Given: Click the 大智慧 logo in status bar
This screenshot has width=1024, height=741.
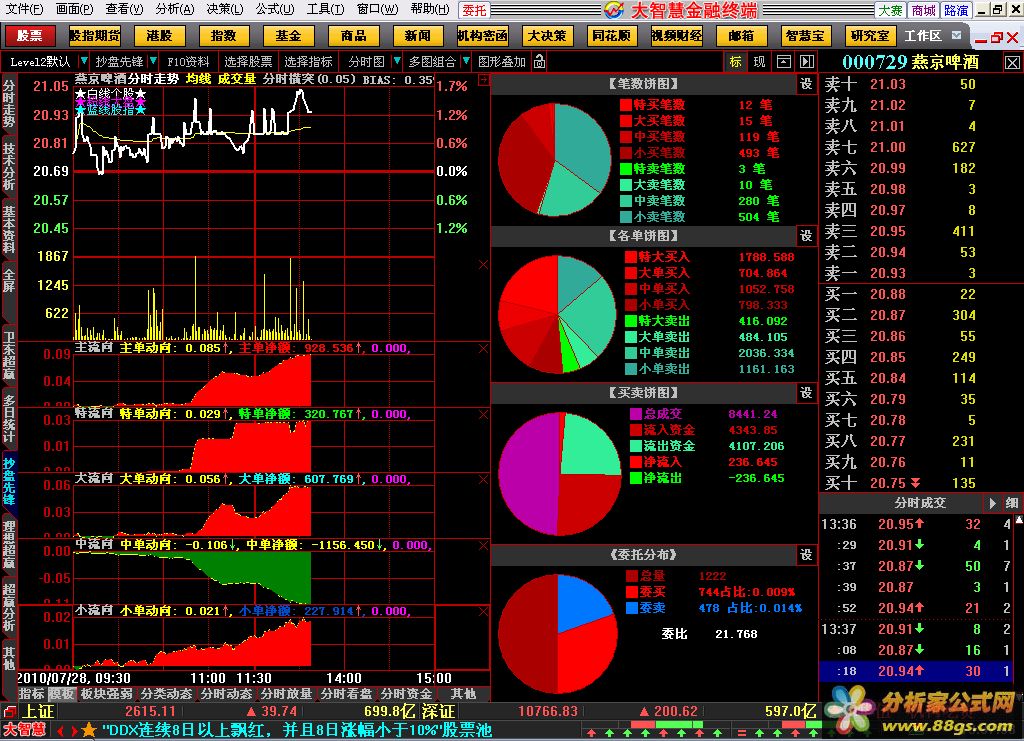Looking at the screenshot, I should (x=25, y=730).
